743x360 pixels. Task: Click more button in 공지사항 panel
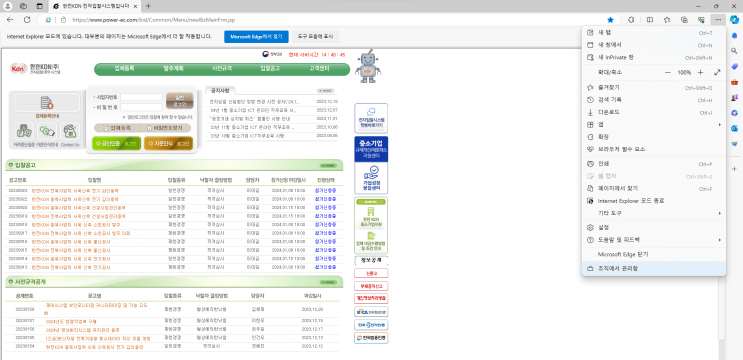click(325, 90)
